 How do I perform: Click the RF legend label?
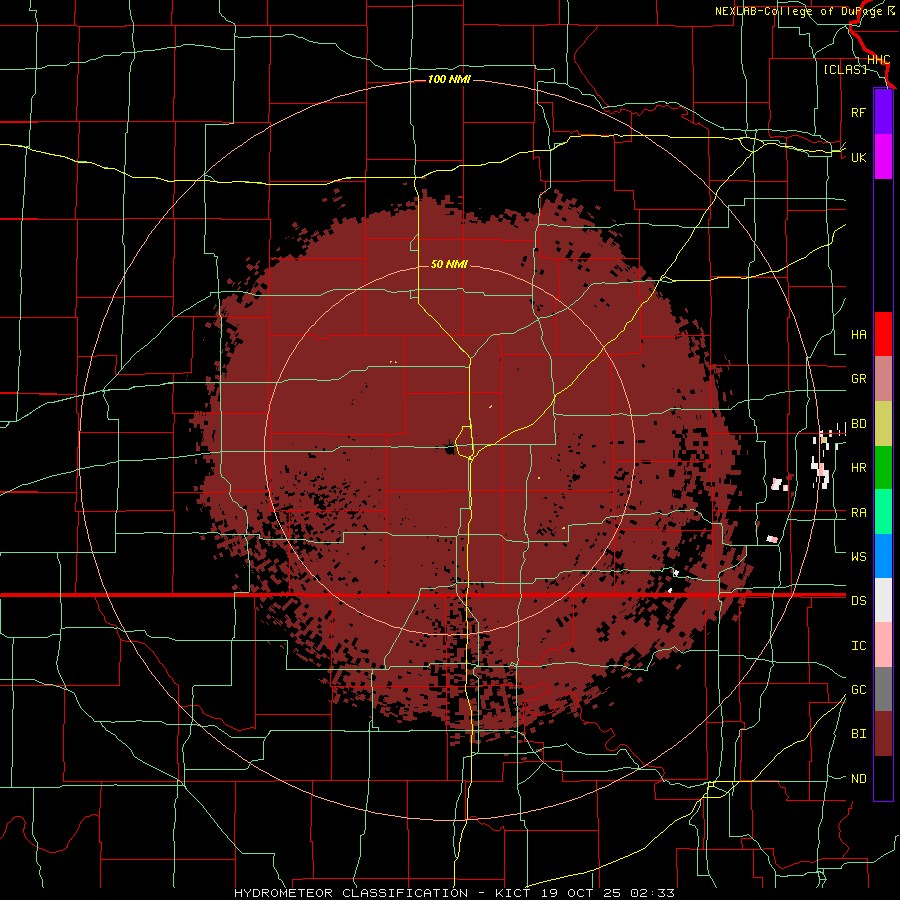(858, 112)
